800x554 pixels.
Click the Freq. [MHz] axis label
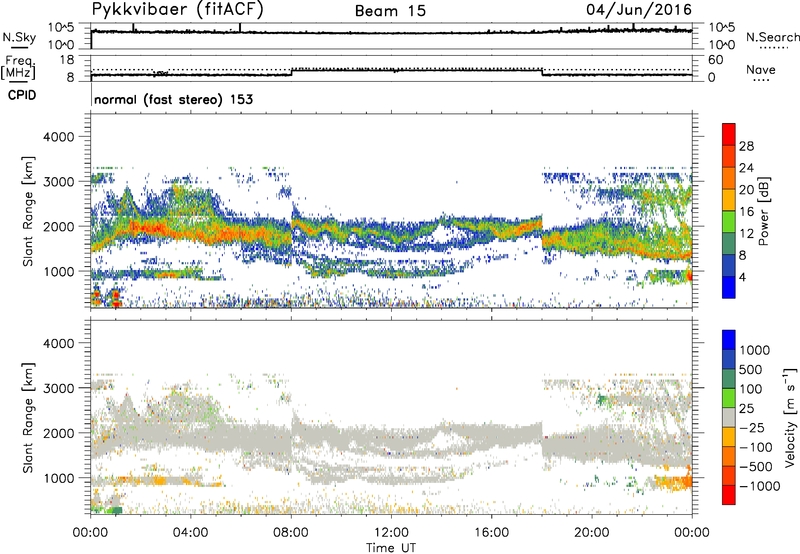pyautogui.click(x=18, y=68)
